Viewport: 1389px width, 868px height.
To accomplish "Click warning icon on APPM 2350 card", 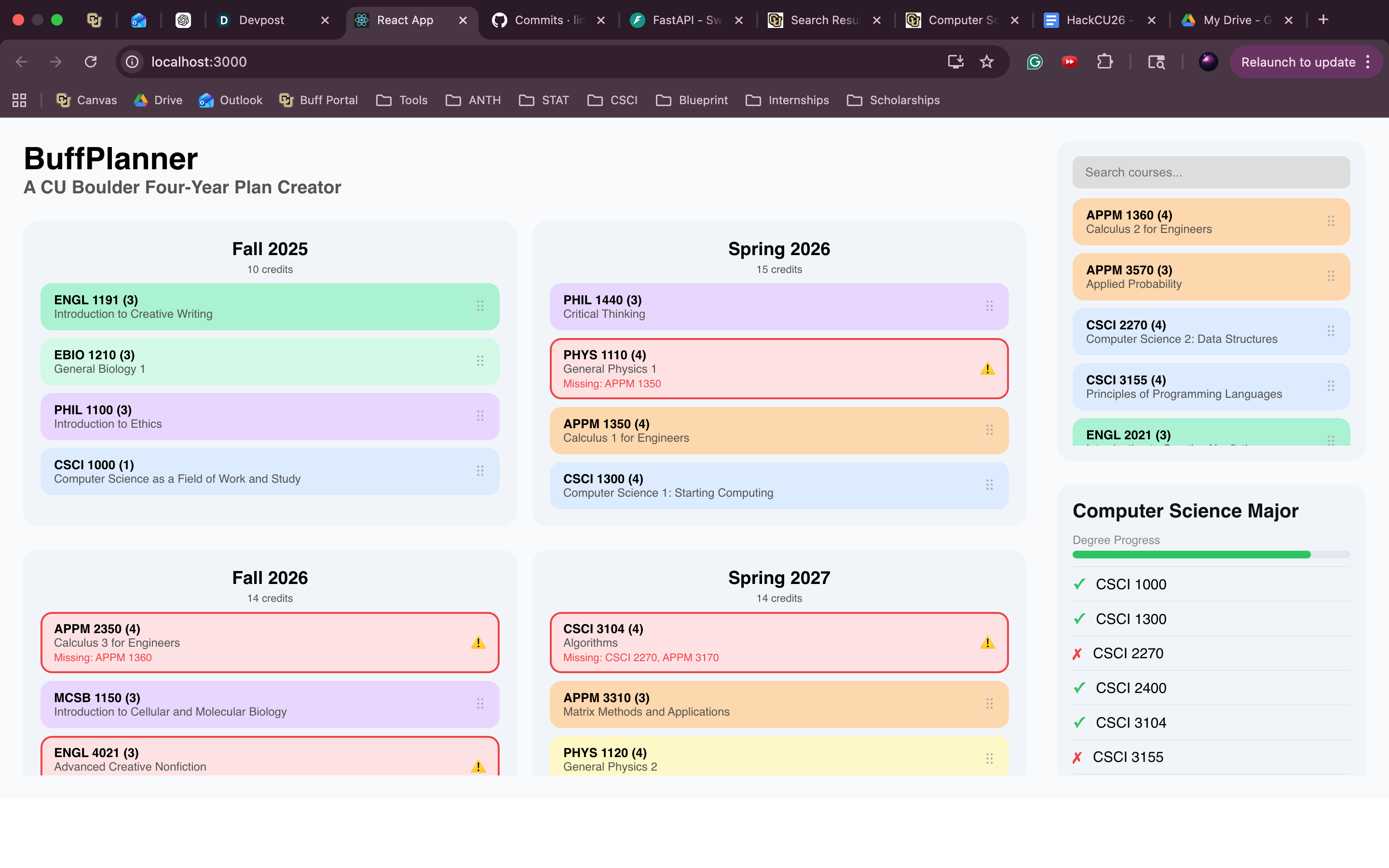I will [x=478, y=643].
